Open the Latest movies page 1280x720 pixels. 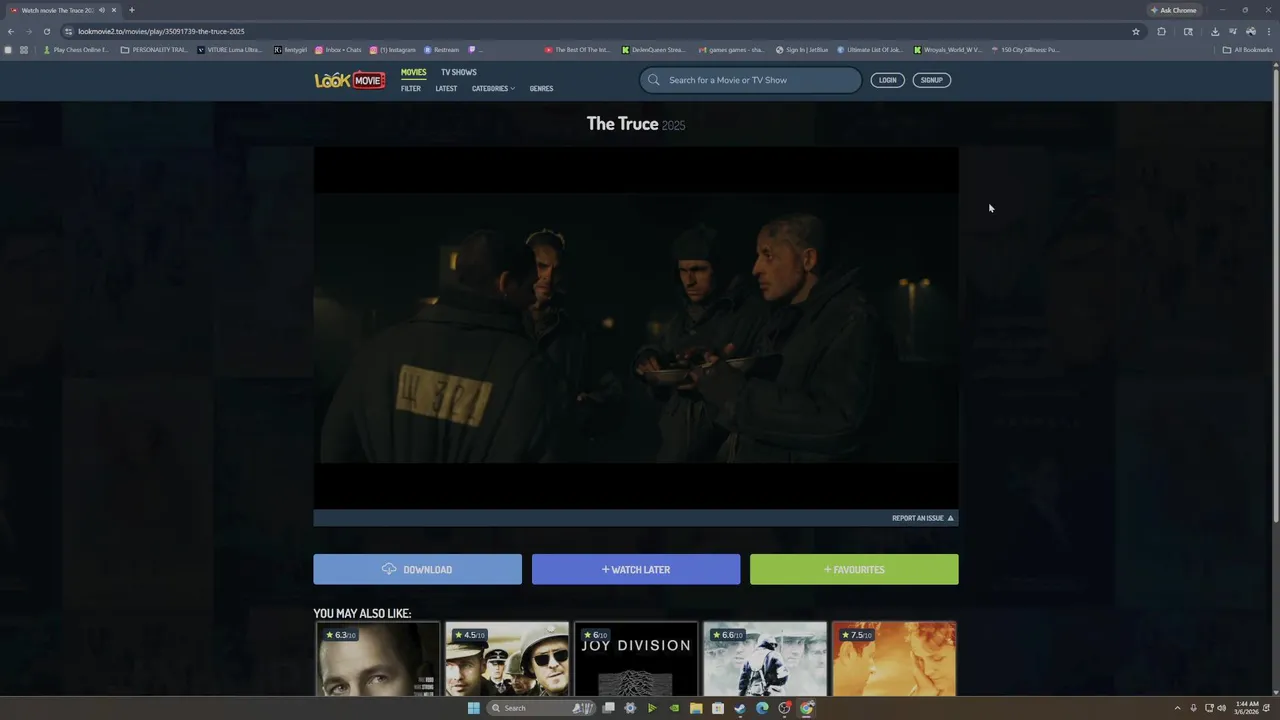point(446,89)
